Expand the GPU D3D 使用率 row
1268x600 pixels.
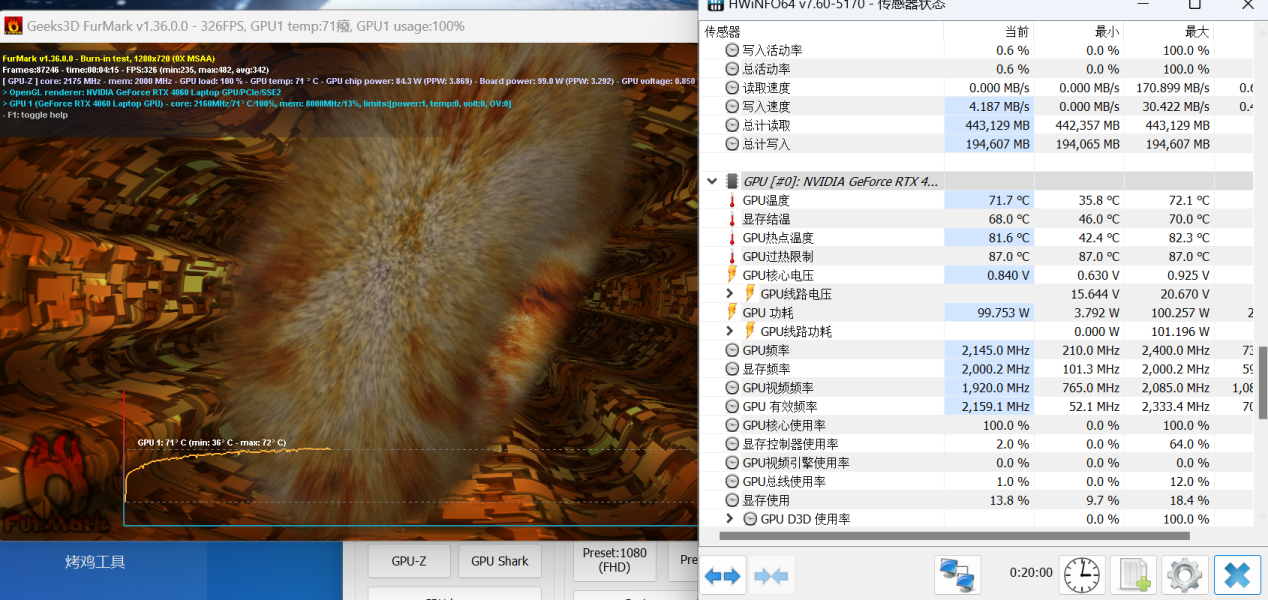(x=730, y=519)
